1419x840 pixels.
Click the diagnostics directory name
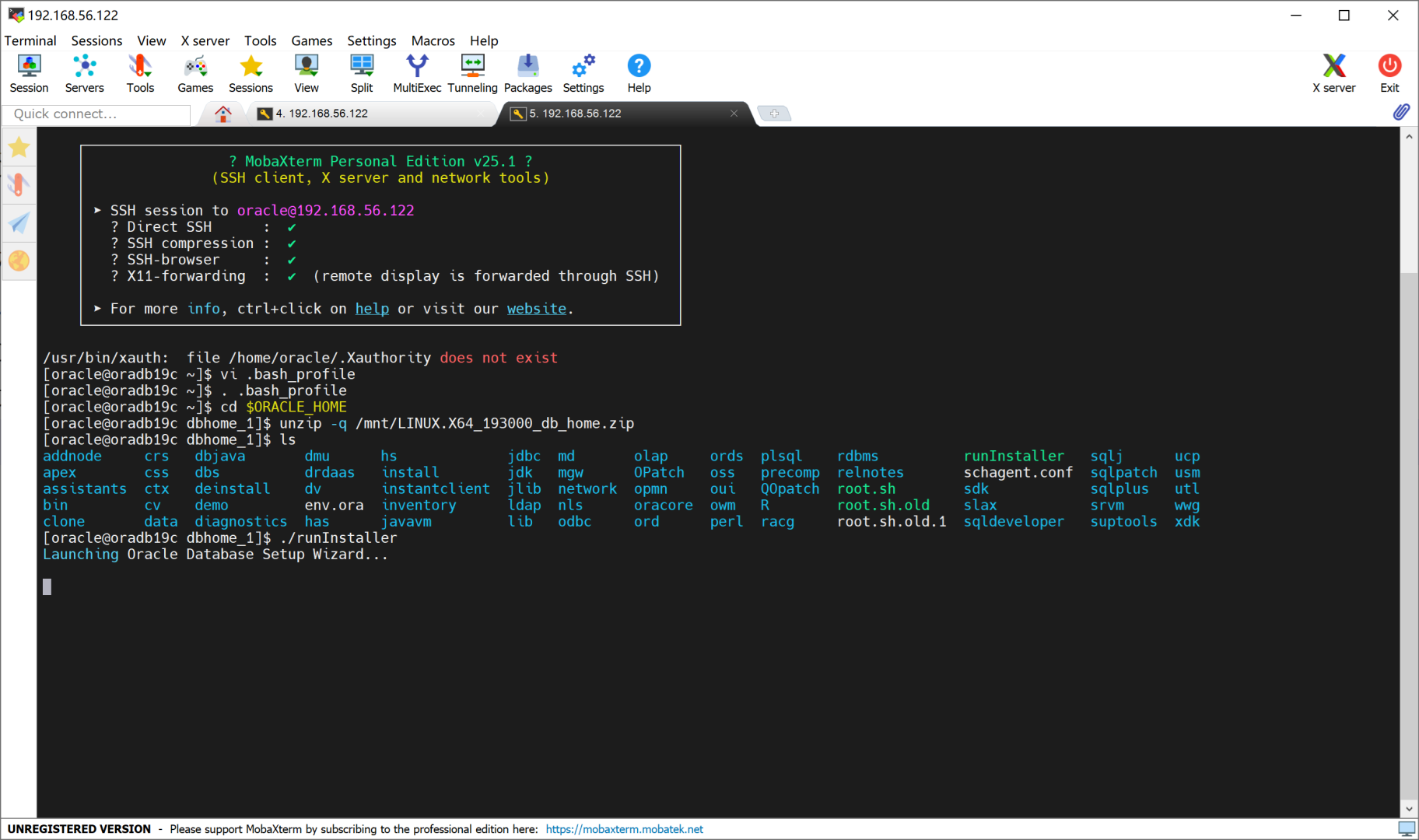click(241, 522)
